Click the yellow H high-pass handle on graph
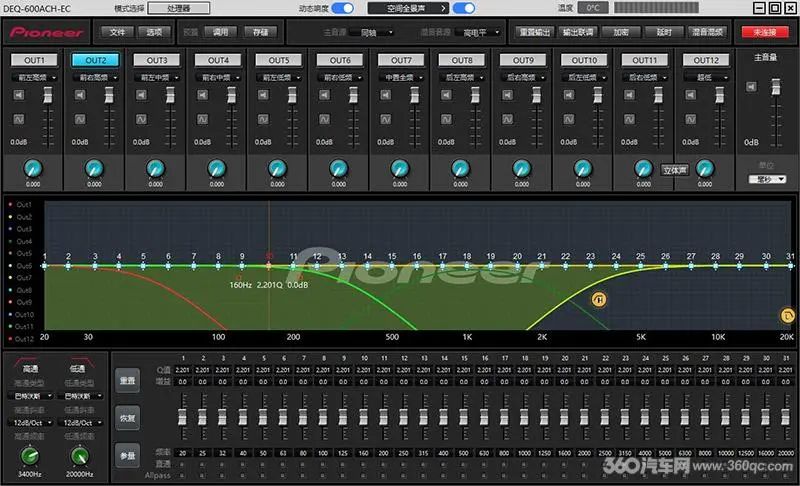This screenshot has height=486, width=800. [599, 299]
